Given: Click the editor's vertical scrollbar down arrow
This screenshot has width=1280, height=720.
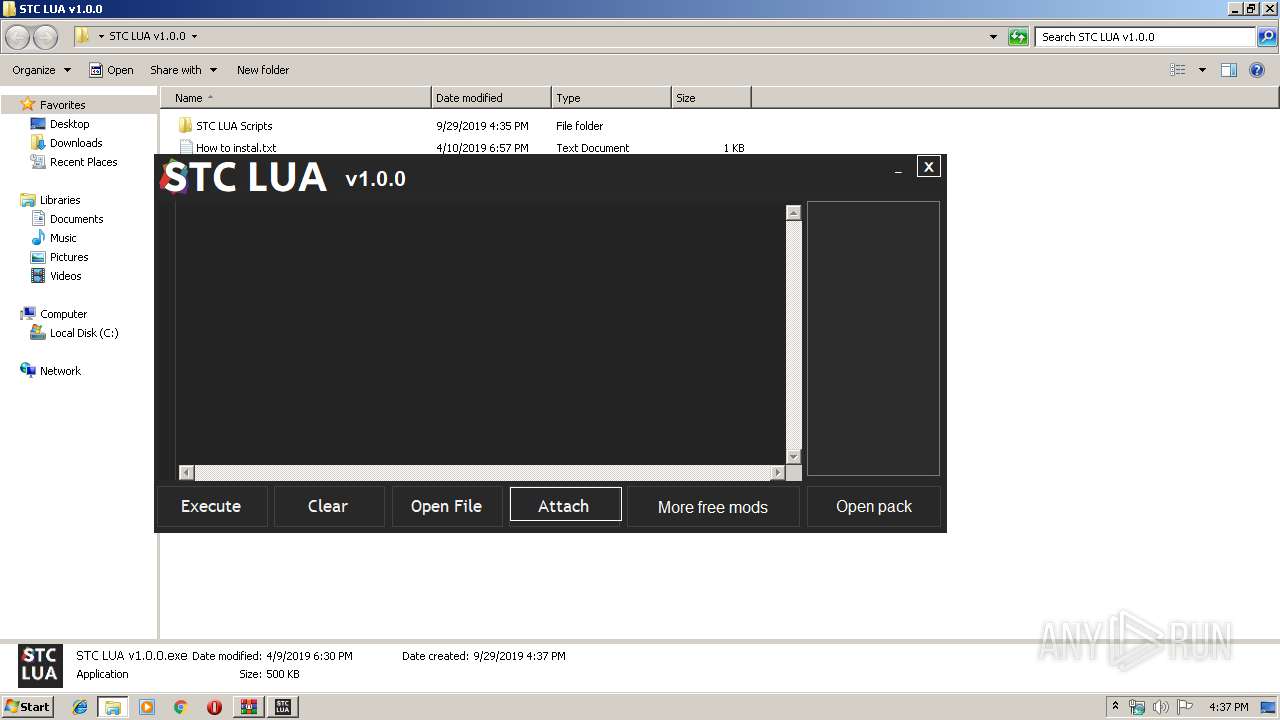Looking at the screenshot, I should tap(793, 456).
